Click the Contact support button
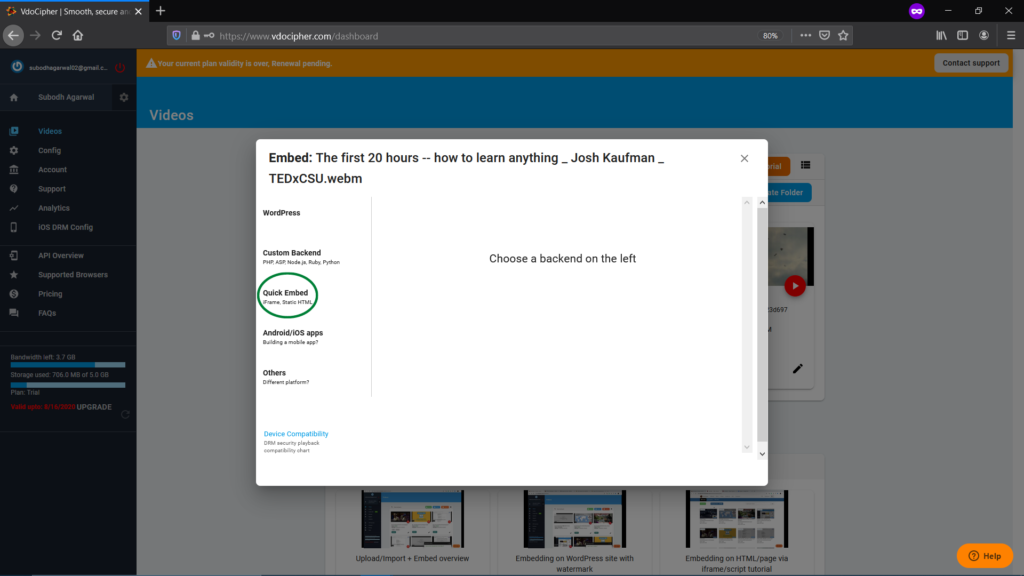Viewport: 1024px width, 576px height. (x=970, y=63)
